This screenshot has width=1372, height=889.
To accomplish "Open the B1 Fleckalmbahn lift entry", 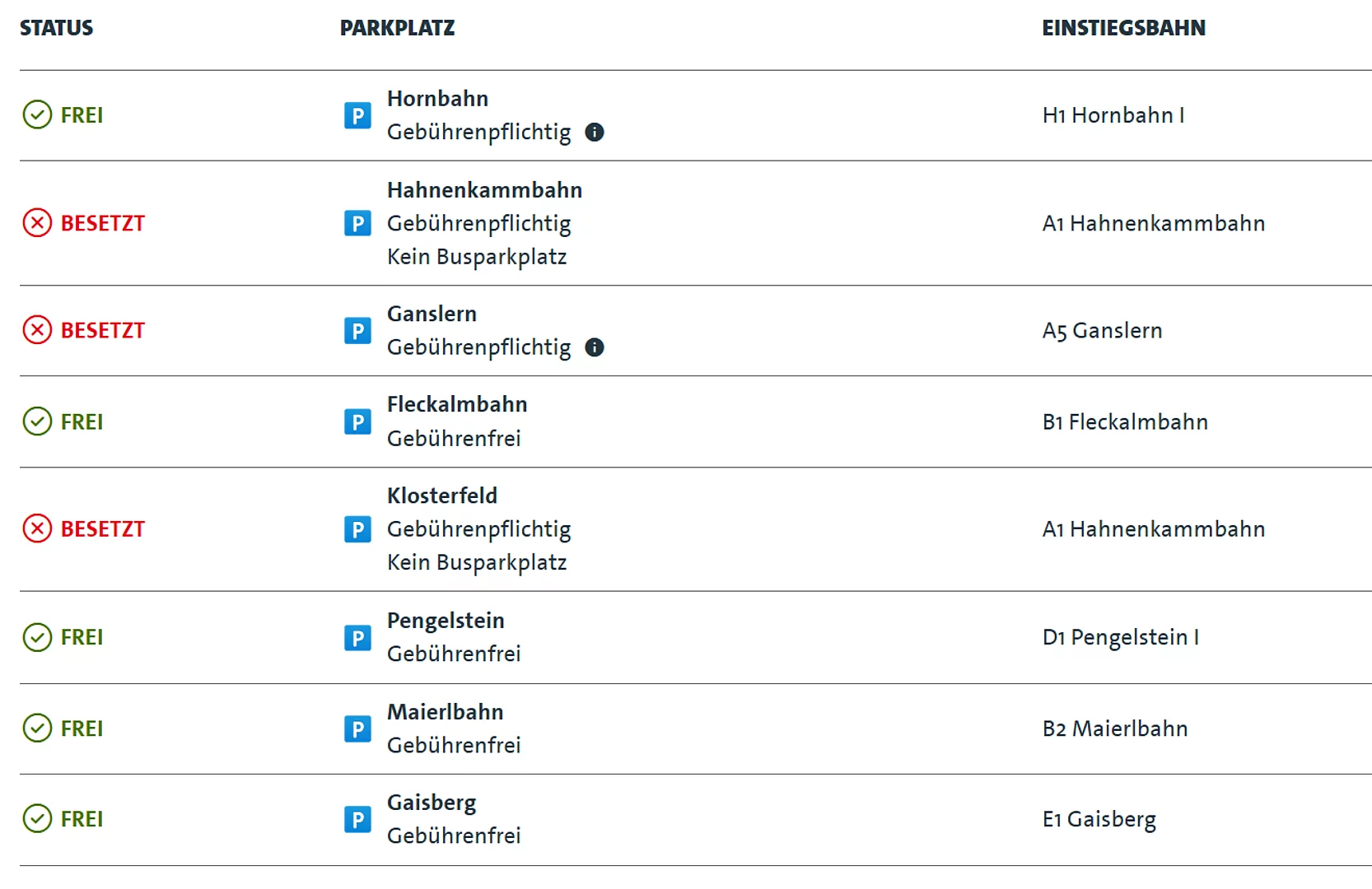I will (1125, 422).
